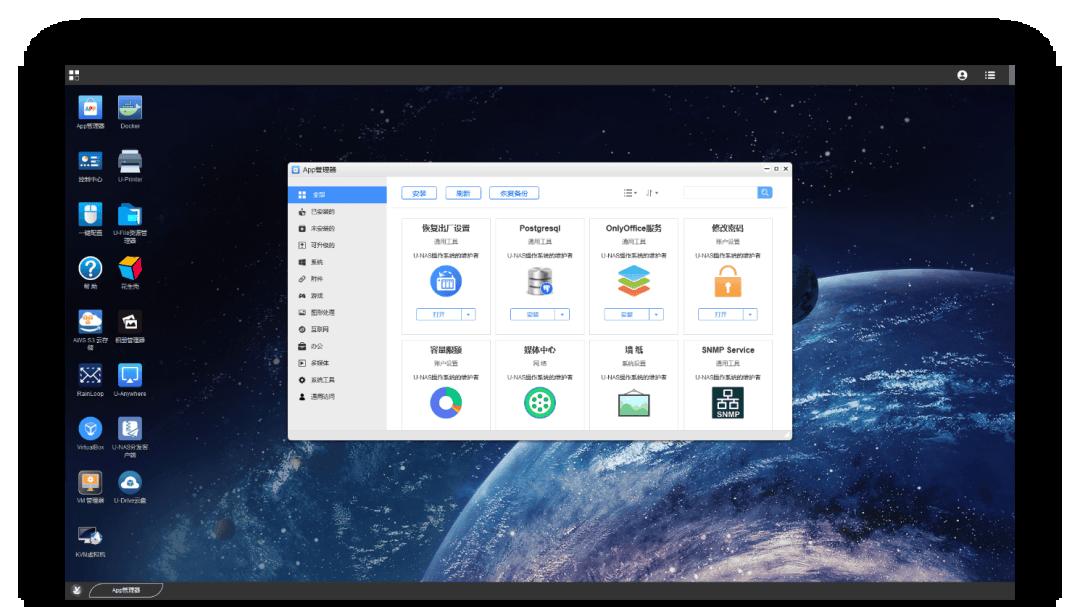
Task: Select the Internet category in the sidebar
Action: point(338,329)
